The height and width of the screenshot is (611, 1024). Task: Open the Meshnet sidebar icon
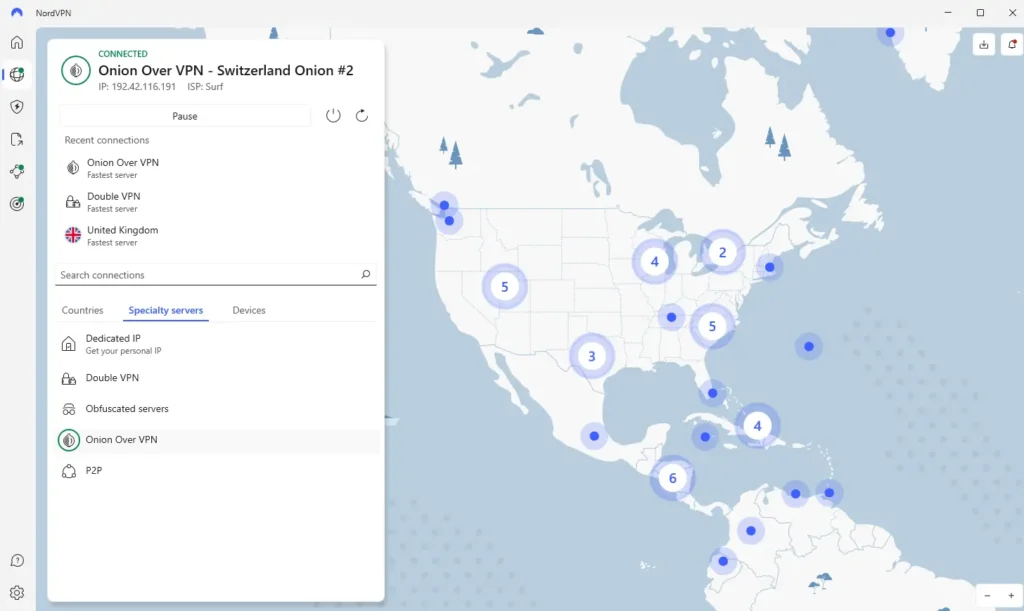click(17, 172)
